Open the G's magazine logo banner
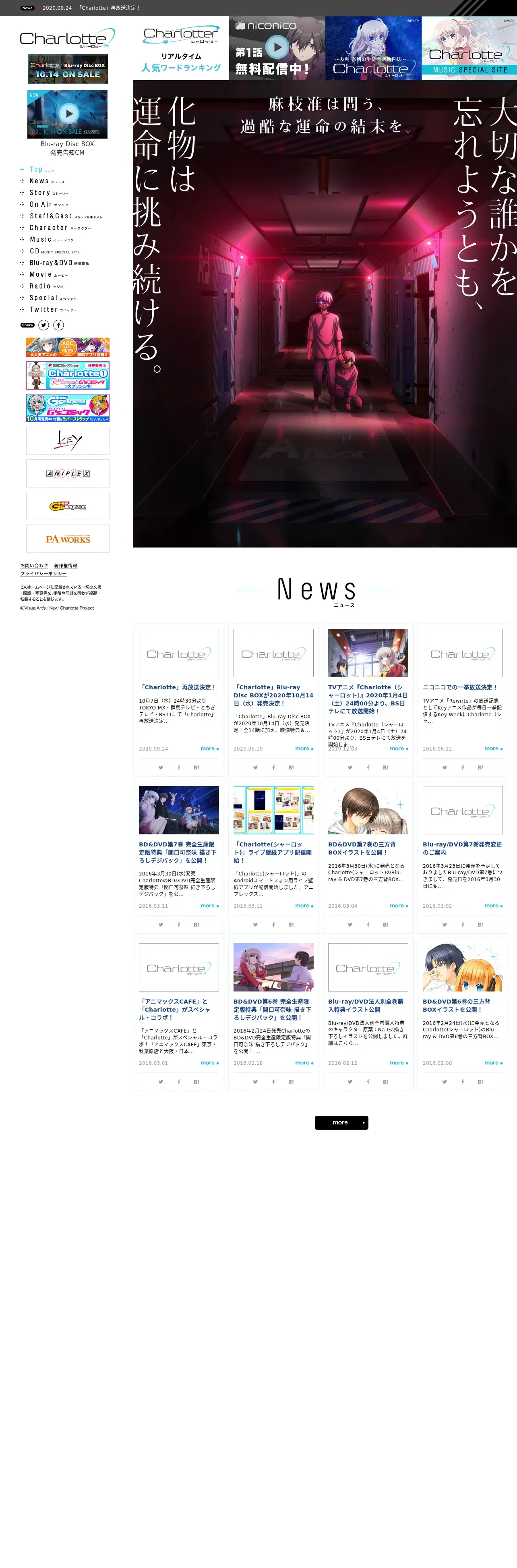Screen dimensions: 517x1568 [x=68, y=506]
